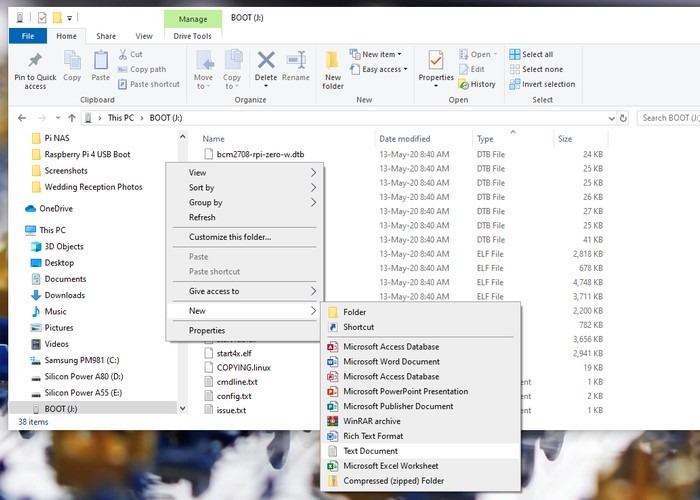This screenshot has height=500, width=700.
Task: Expand the View submenu arrow
Action: point(312,173)
